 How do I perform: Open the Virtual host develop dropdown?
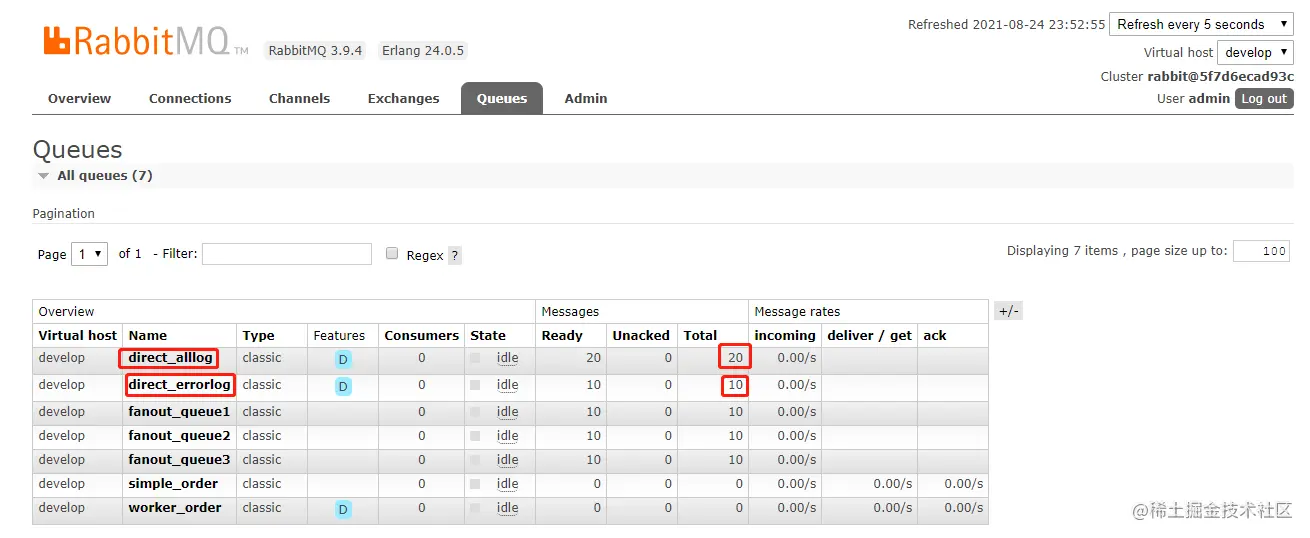[x=1255, y=52]
